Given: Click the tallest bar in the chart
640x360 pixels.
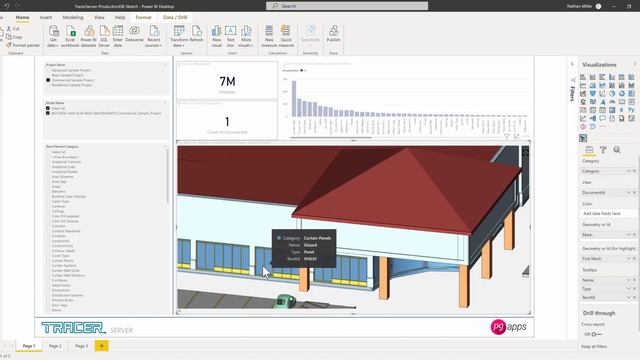Looking at the screenshot, I should [294, 99].
